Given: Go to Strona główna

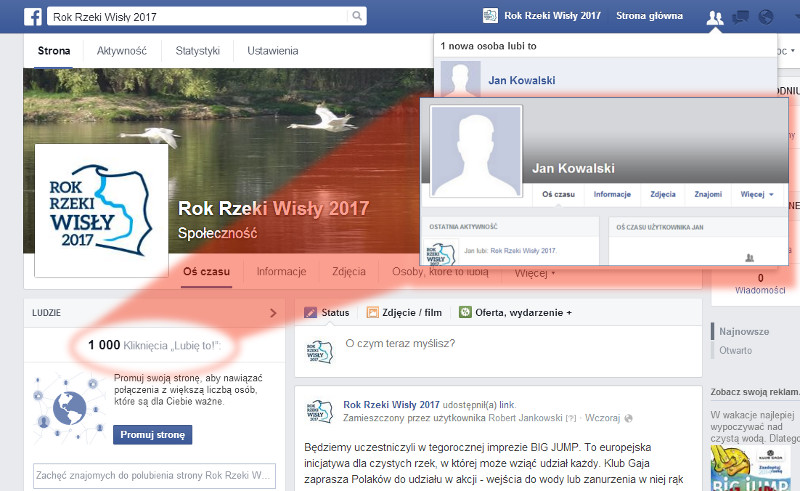Looking at the screenshot, I should pyautogui.click(x=649, y=16).
